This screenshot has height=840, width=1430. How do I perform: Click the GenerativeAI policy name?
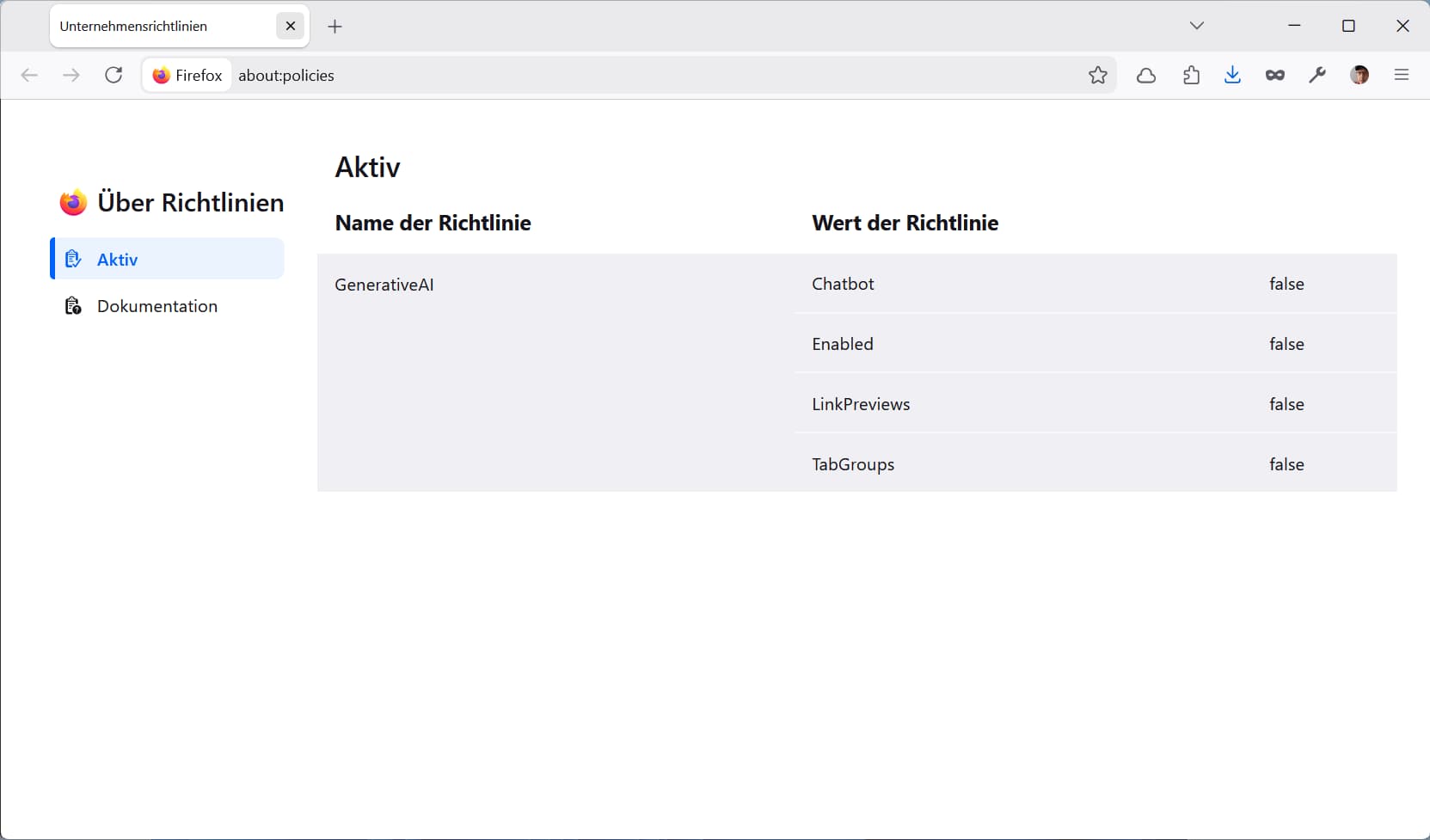tap(384, 285)
